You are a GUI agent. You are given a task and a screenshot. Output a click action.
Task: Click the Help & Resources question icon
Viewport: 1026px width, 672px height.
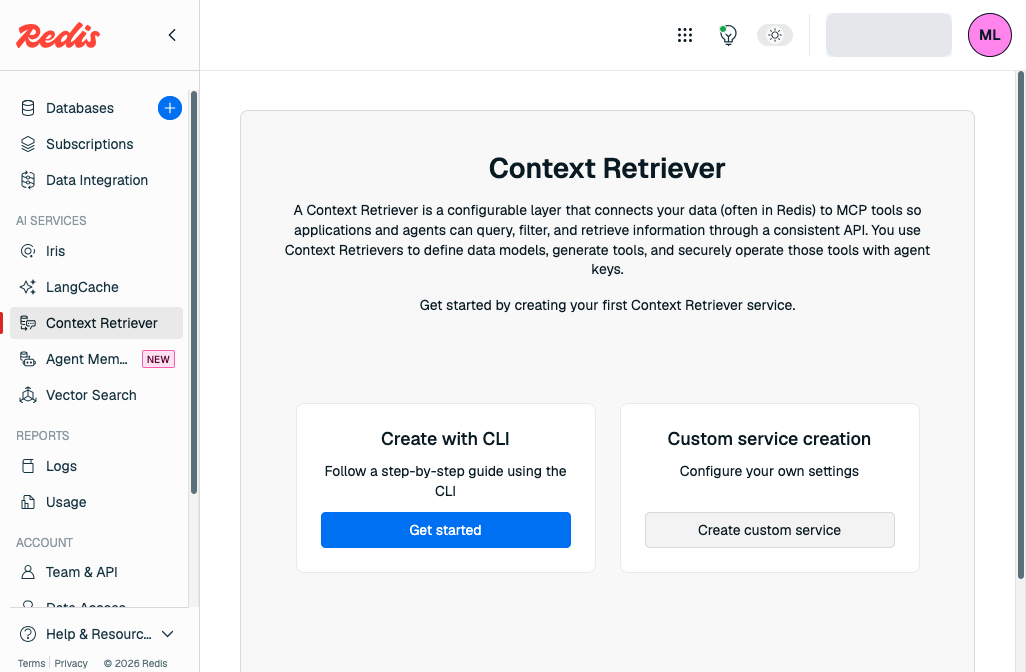(27, 634)
